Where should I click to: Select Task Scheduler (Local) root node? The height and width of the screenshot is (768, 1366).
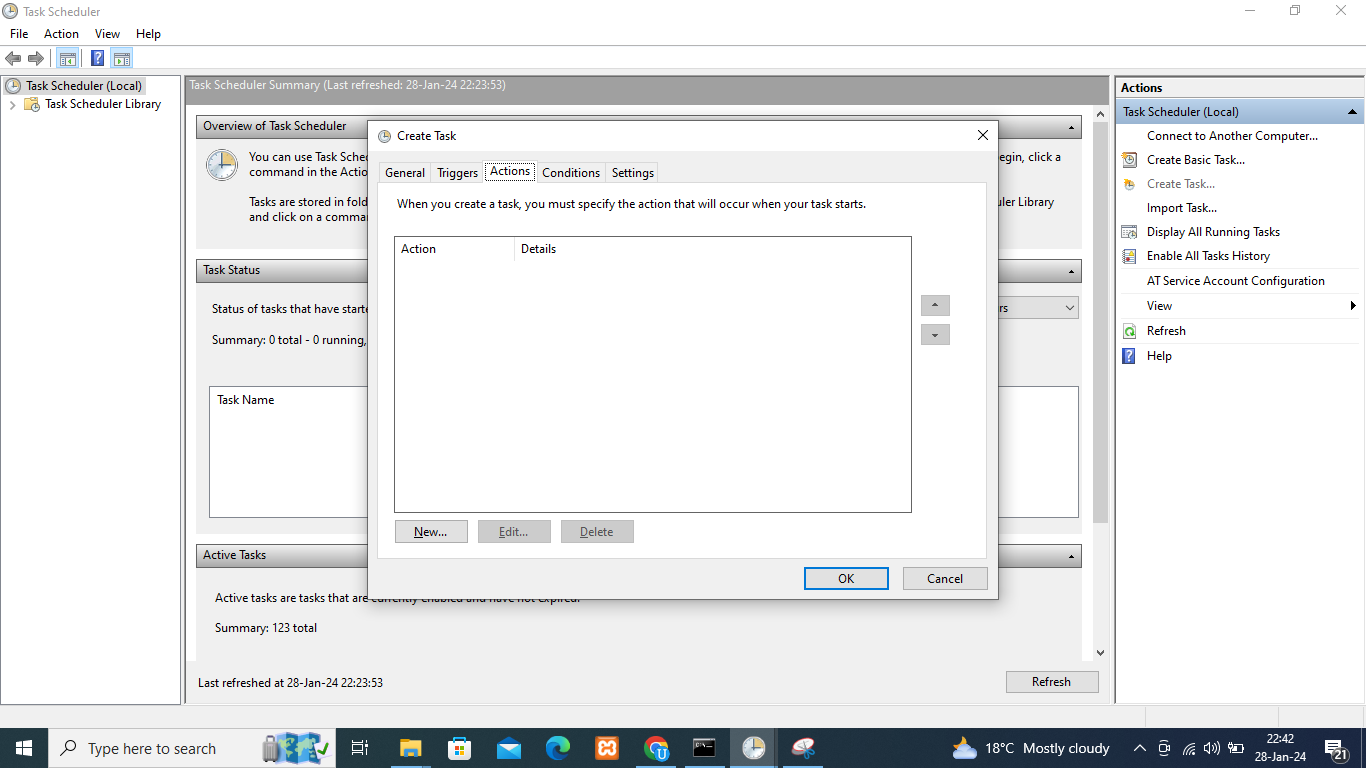pyautogui.click(x=83, y=86)
